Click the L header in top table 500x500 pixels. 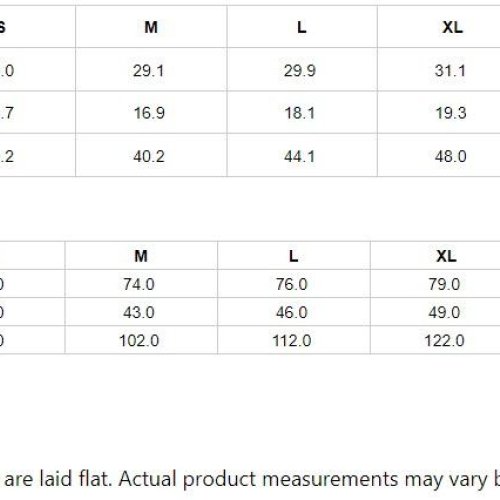tap(302, 27)
